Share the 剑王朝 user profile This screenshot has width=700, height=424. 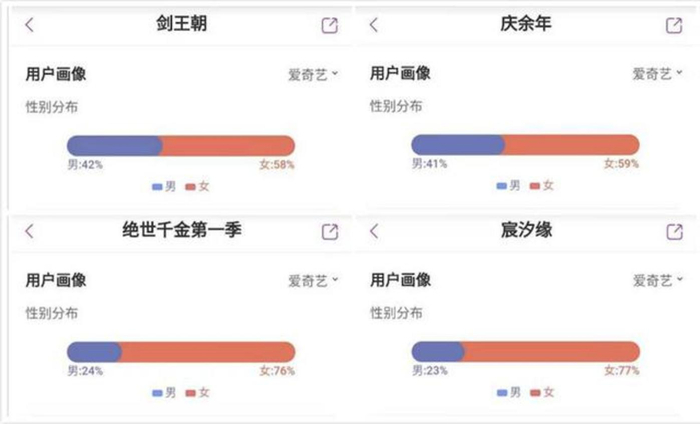(x=330, y=25)
